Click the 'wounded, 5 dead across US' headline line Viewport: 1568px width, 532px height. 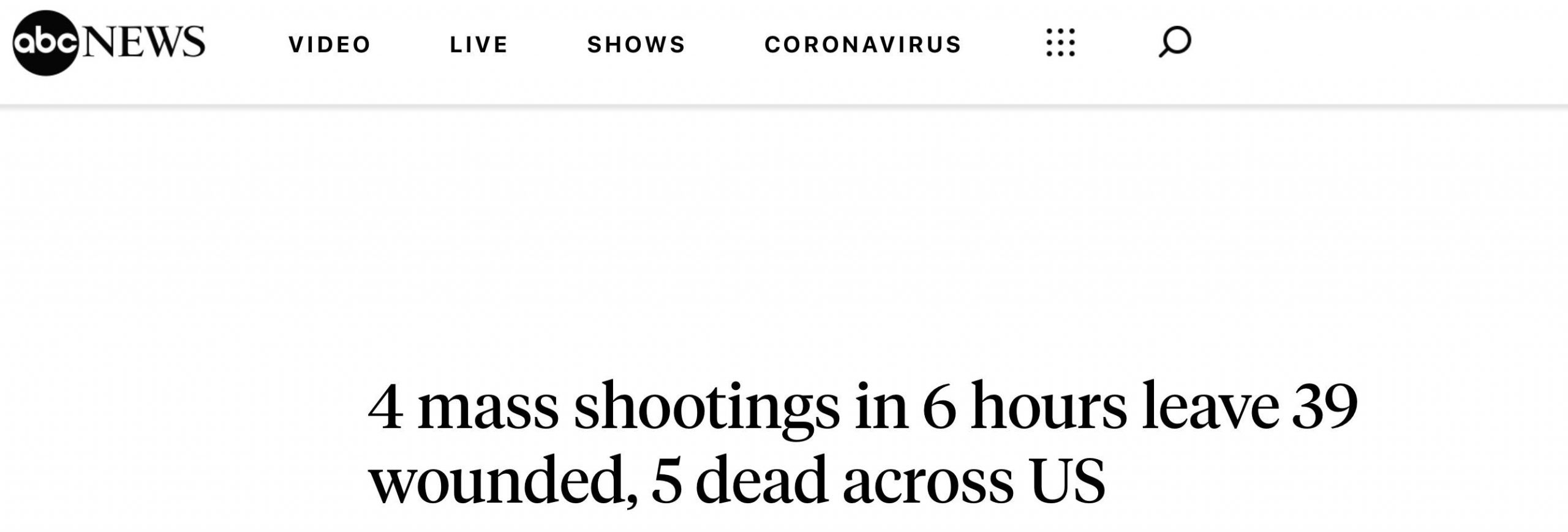point(737,479)
